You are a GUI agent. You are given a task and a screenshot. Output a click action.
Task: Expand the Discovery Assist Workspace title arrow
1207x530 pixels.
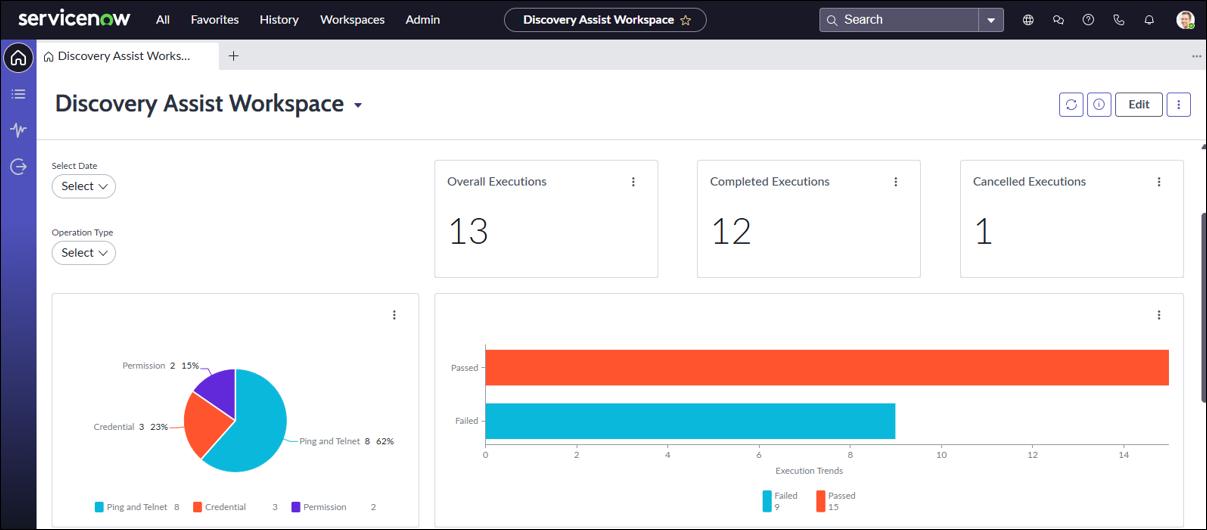click(358, 106)
